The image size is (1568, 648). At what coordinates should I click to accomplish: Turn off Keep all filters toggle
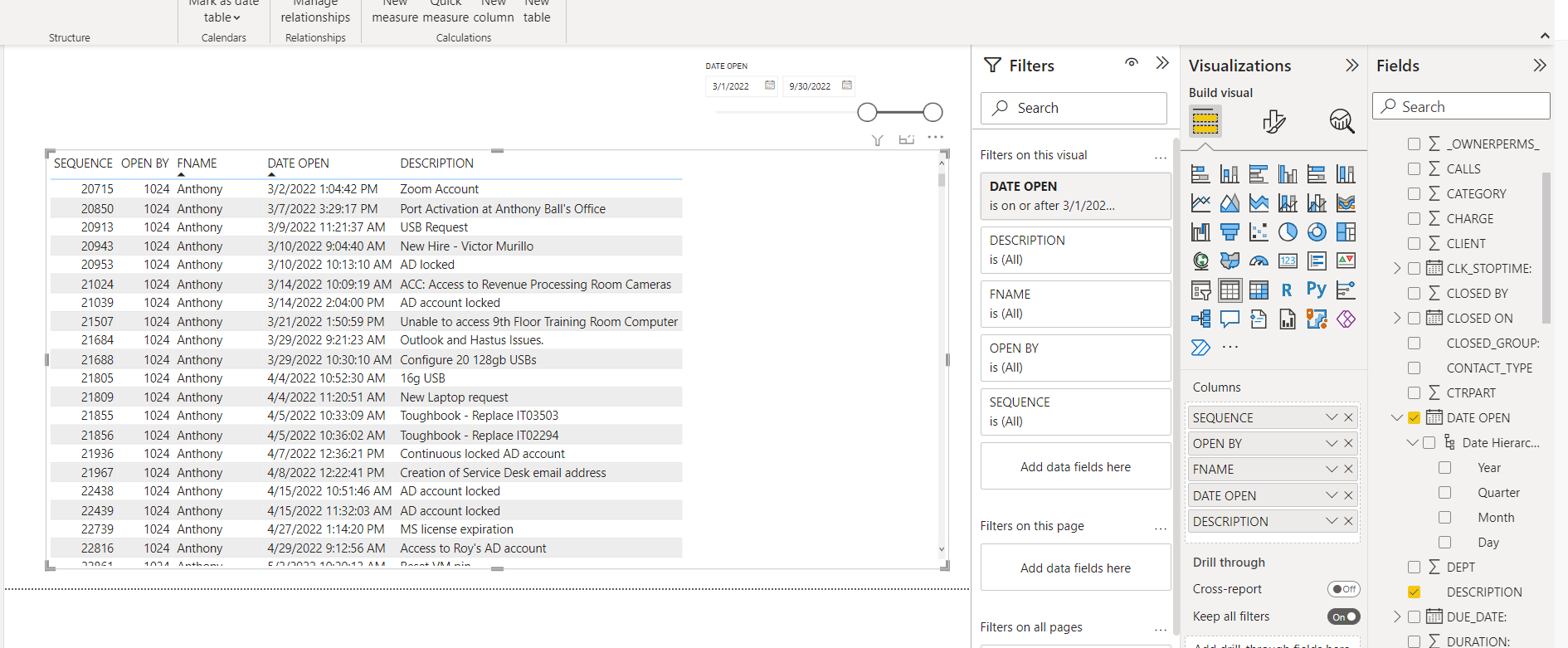1344,616
